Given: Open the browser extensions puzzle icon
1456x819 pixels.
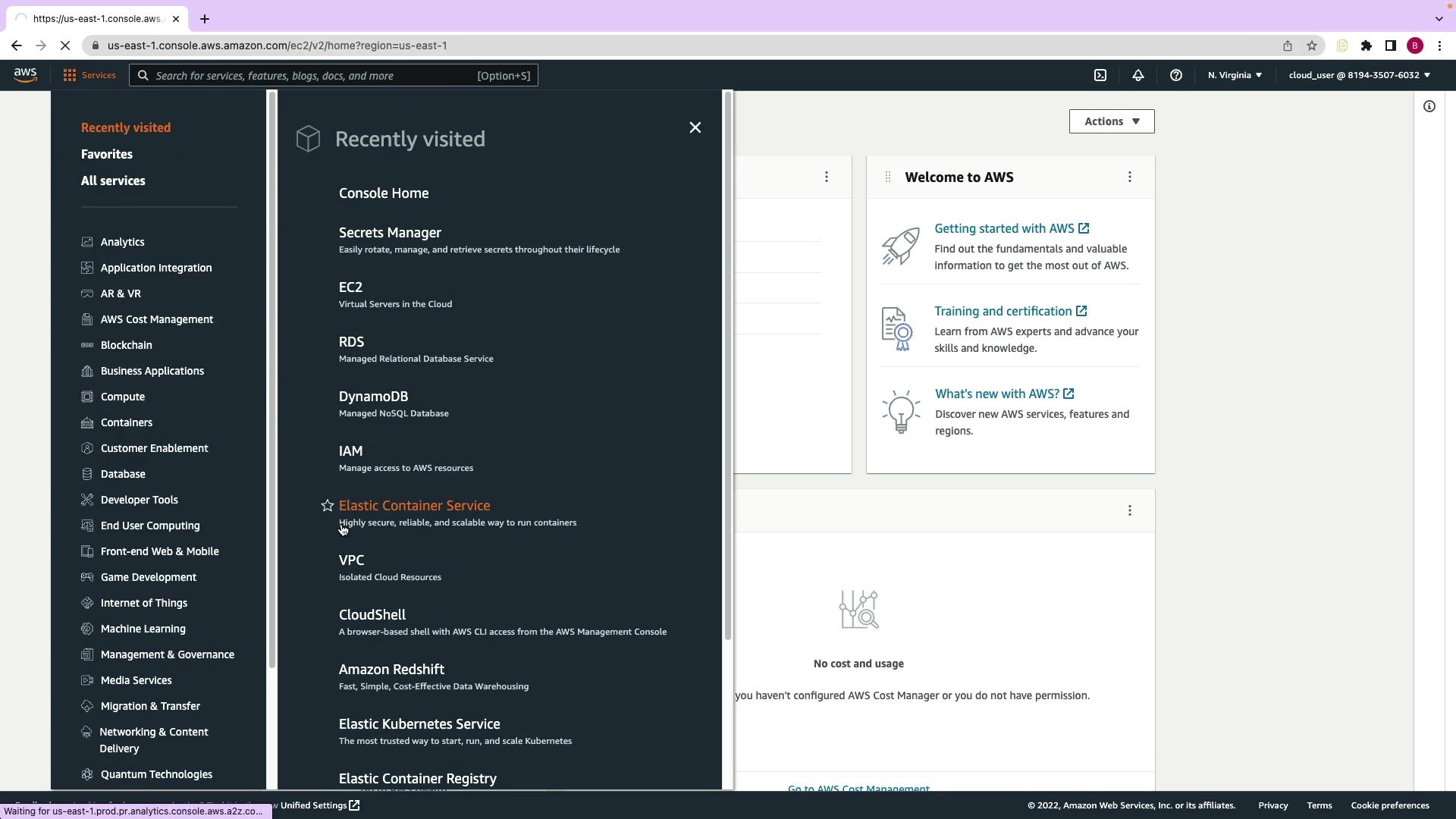Looking at the screenshot, I should tap(1366, 45).
